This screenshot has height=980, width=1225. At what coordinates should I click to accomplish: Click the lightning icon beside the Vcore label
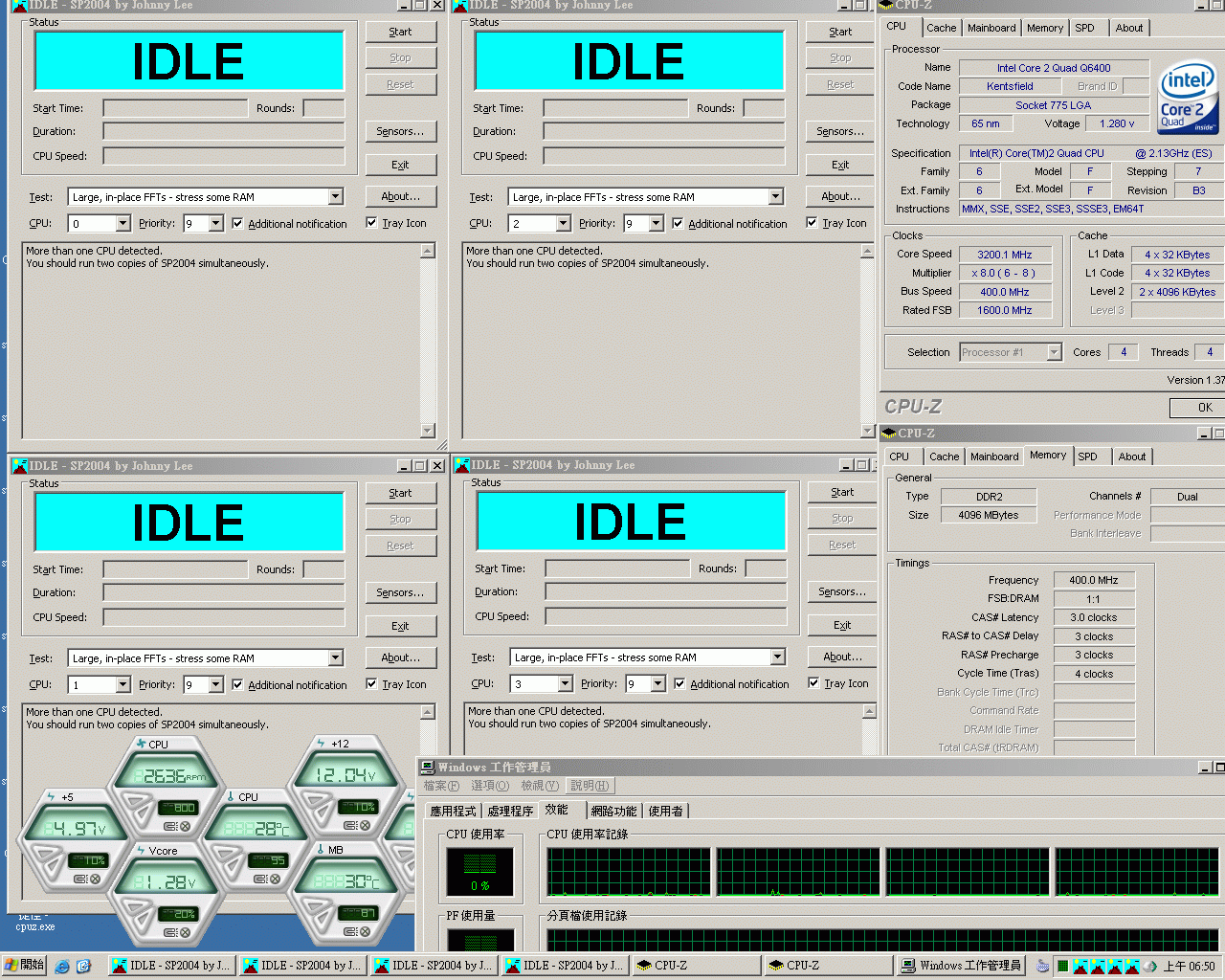click(x=140, y=851)
